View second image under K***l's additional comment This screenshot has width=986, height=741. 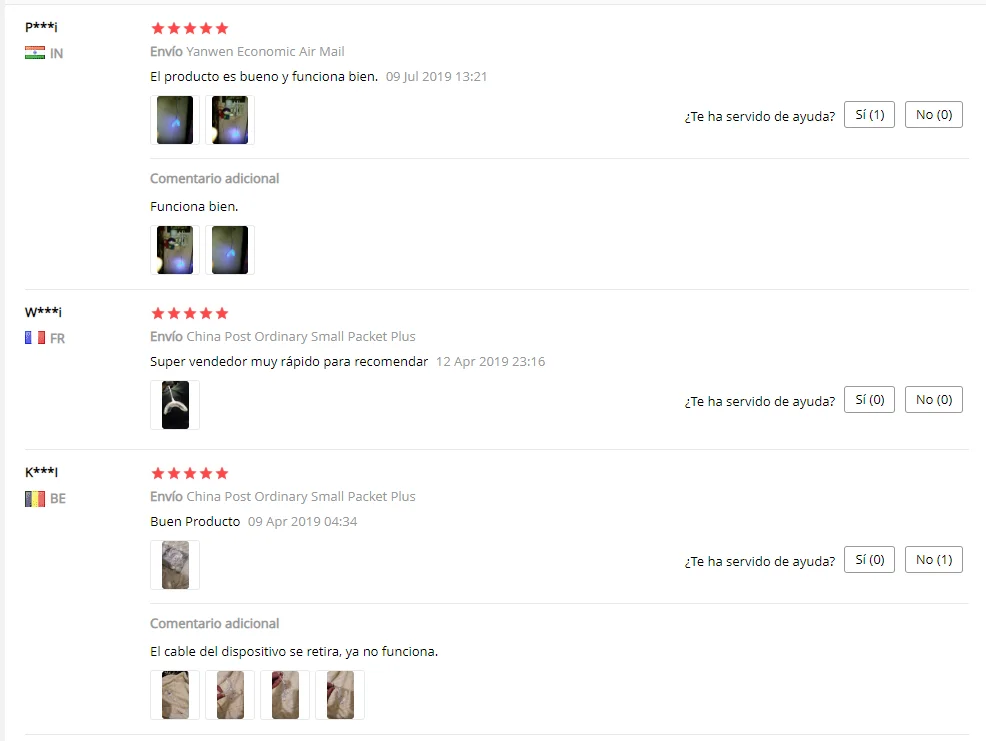click(230, 695)
